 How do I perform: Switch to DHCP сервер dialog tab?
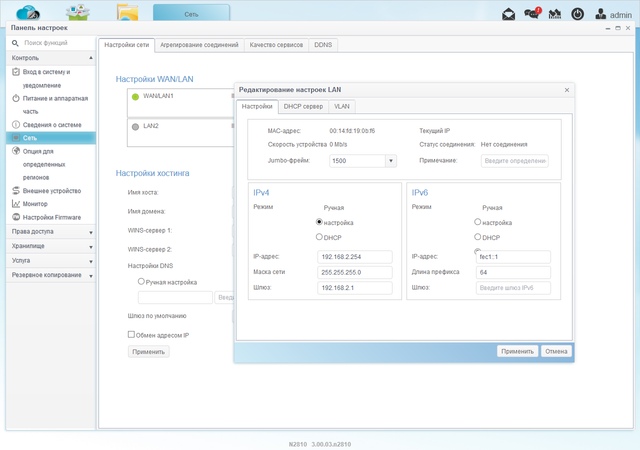[303, 107]
